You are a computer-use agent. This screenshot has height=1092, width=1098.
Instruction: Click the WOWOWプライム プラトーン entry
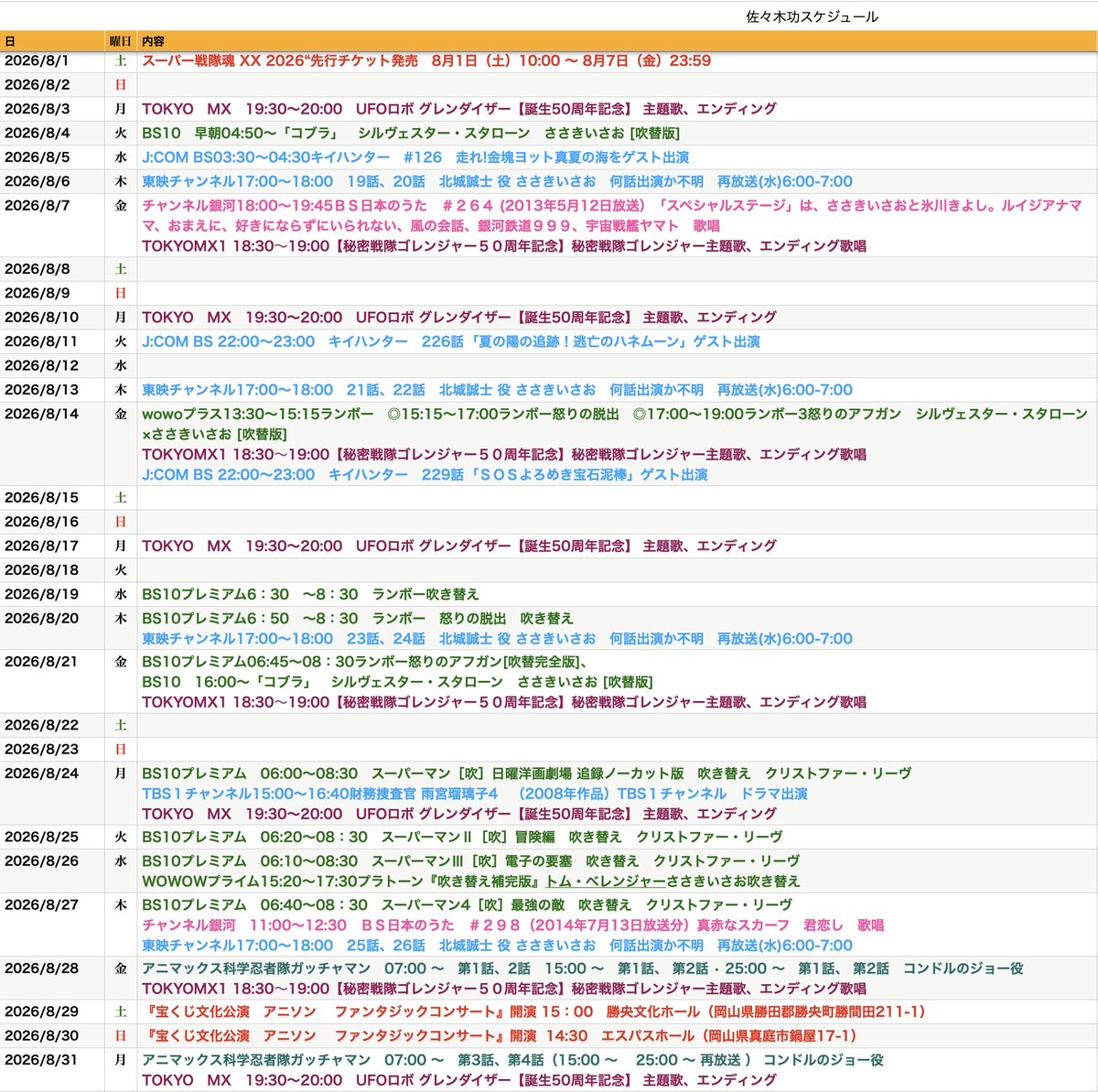tap(471, 881)
